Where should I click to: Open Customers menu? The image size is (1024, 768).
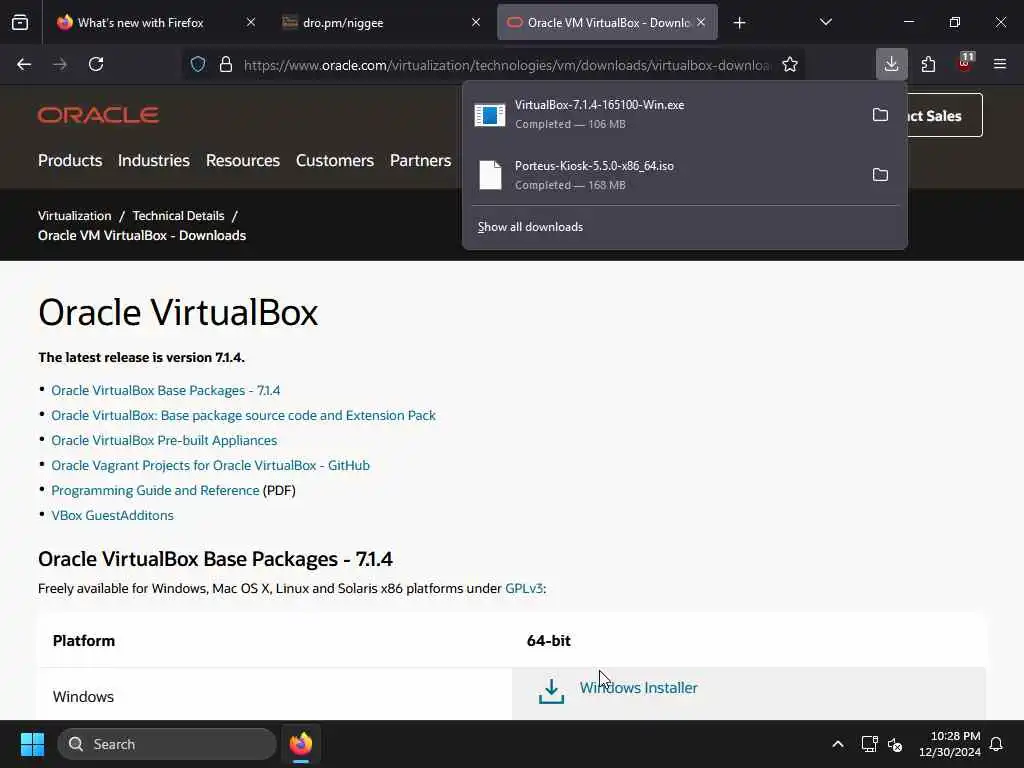pyautogui.click(x=334, y=160)
